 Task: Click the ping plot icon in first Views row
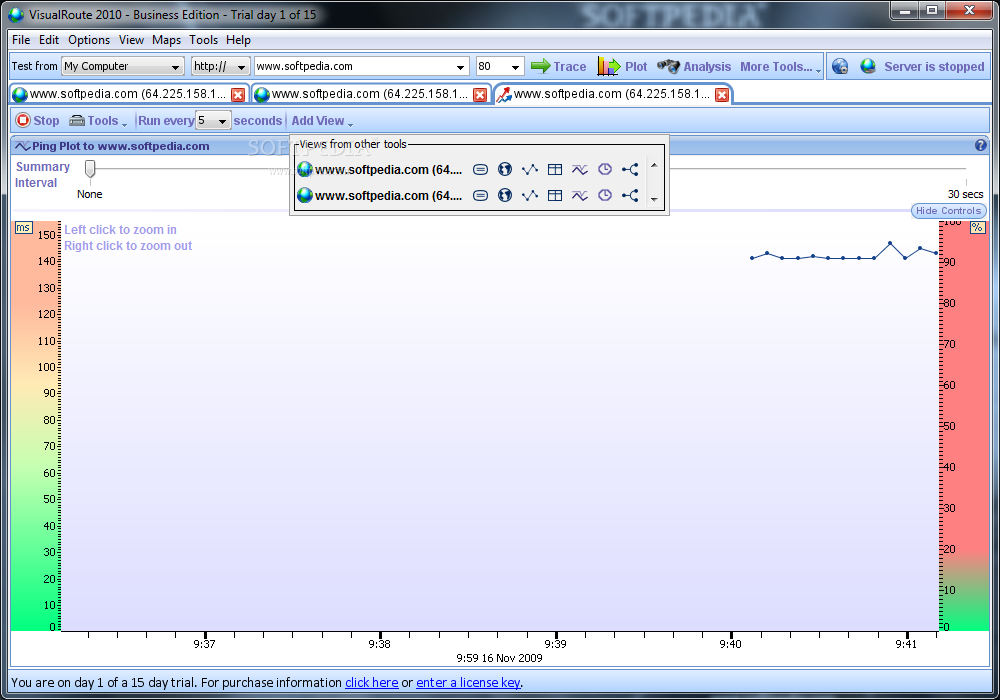pyautogui.click(x=580, y=170)
